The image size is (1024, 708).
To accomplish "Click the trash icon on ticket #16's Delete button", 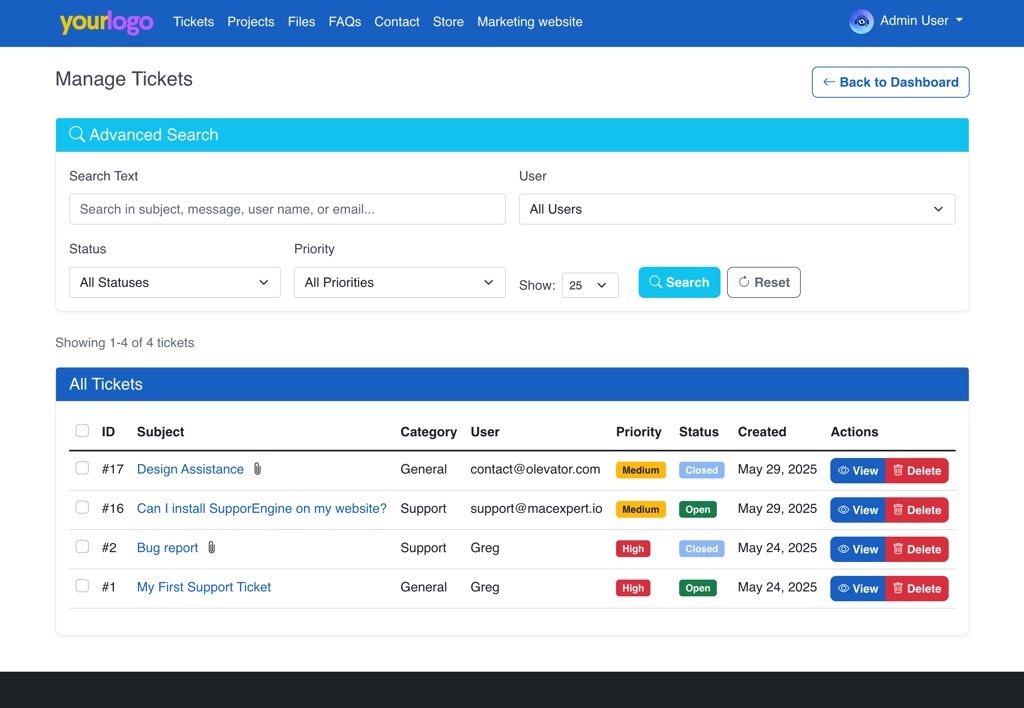I will coord(898,510).
